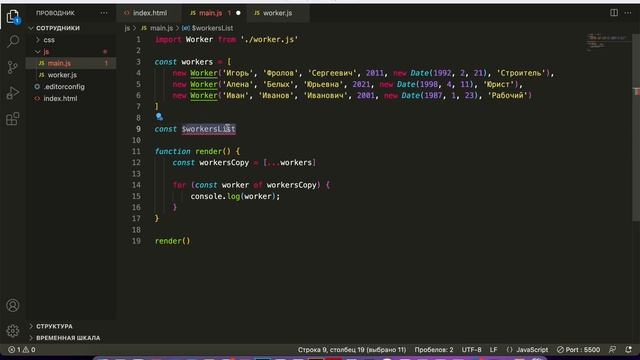Open .editorconfig in the file tree
Viewport: 640px width, 360px height.
coord(64,87)
